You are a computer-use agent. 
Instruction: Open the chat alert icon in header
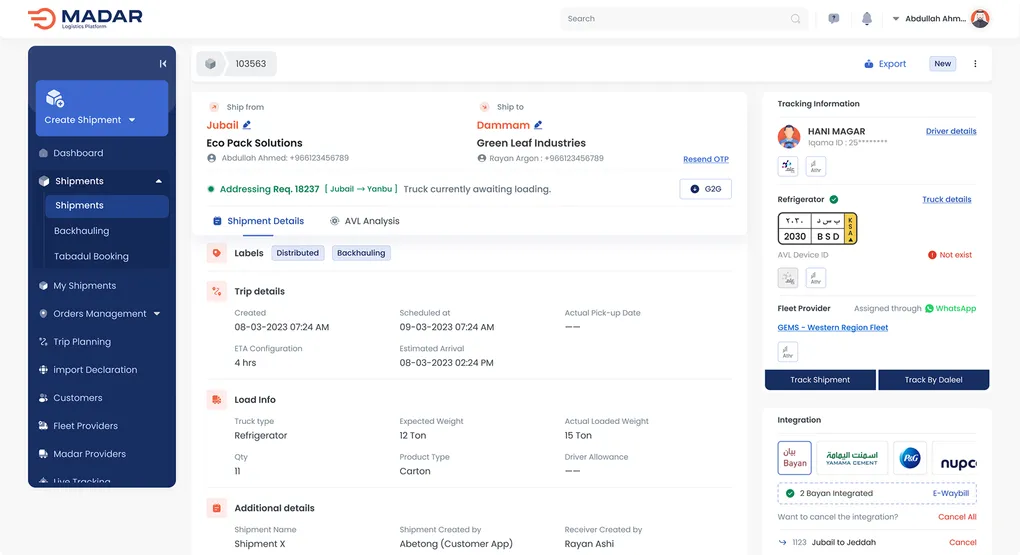(x=834, y=19)
